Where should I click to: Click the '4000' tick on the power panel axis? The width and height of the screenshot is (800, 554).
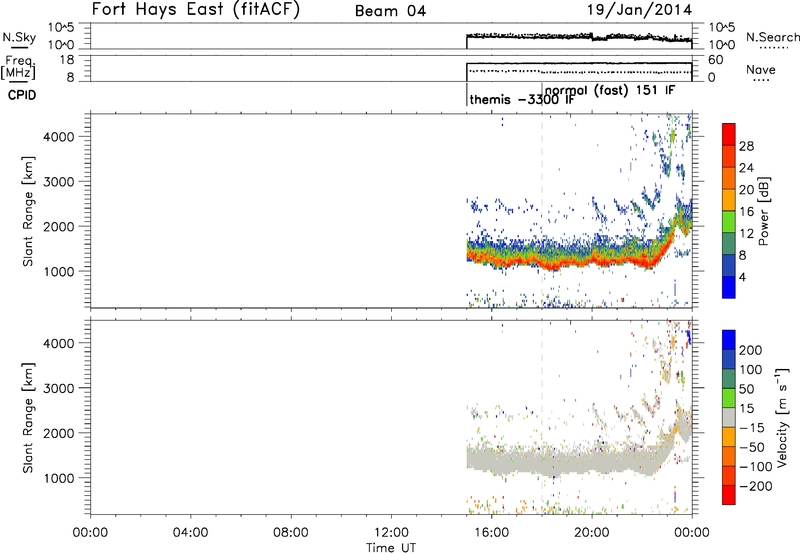pos(59,137)
